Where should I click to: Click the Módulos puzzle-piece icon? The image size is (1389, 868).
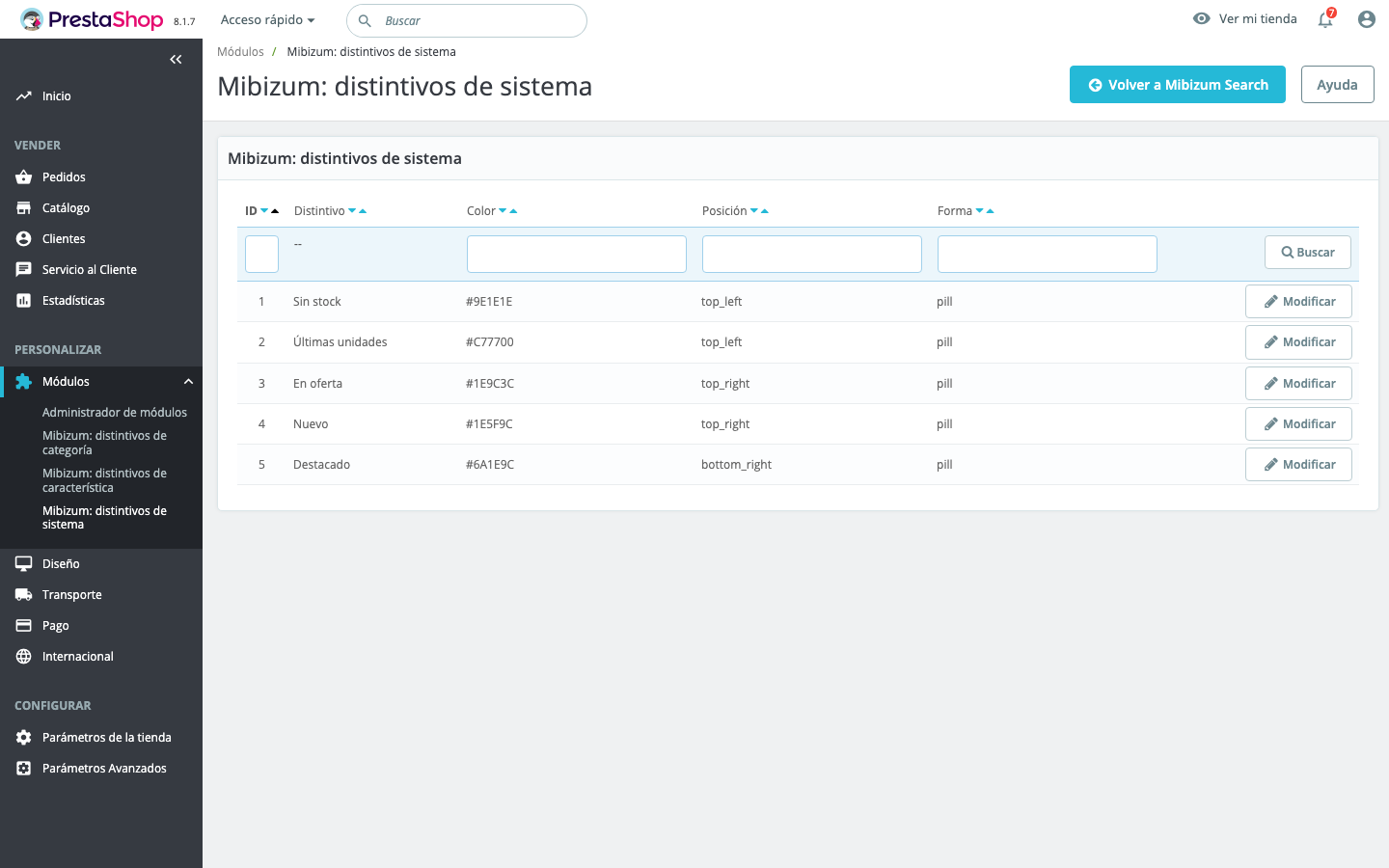click(24, 382)
